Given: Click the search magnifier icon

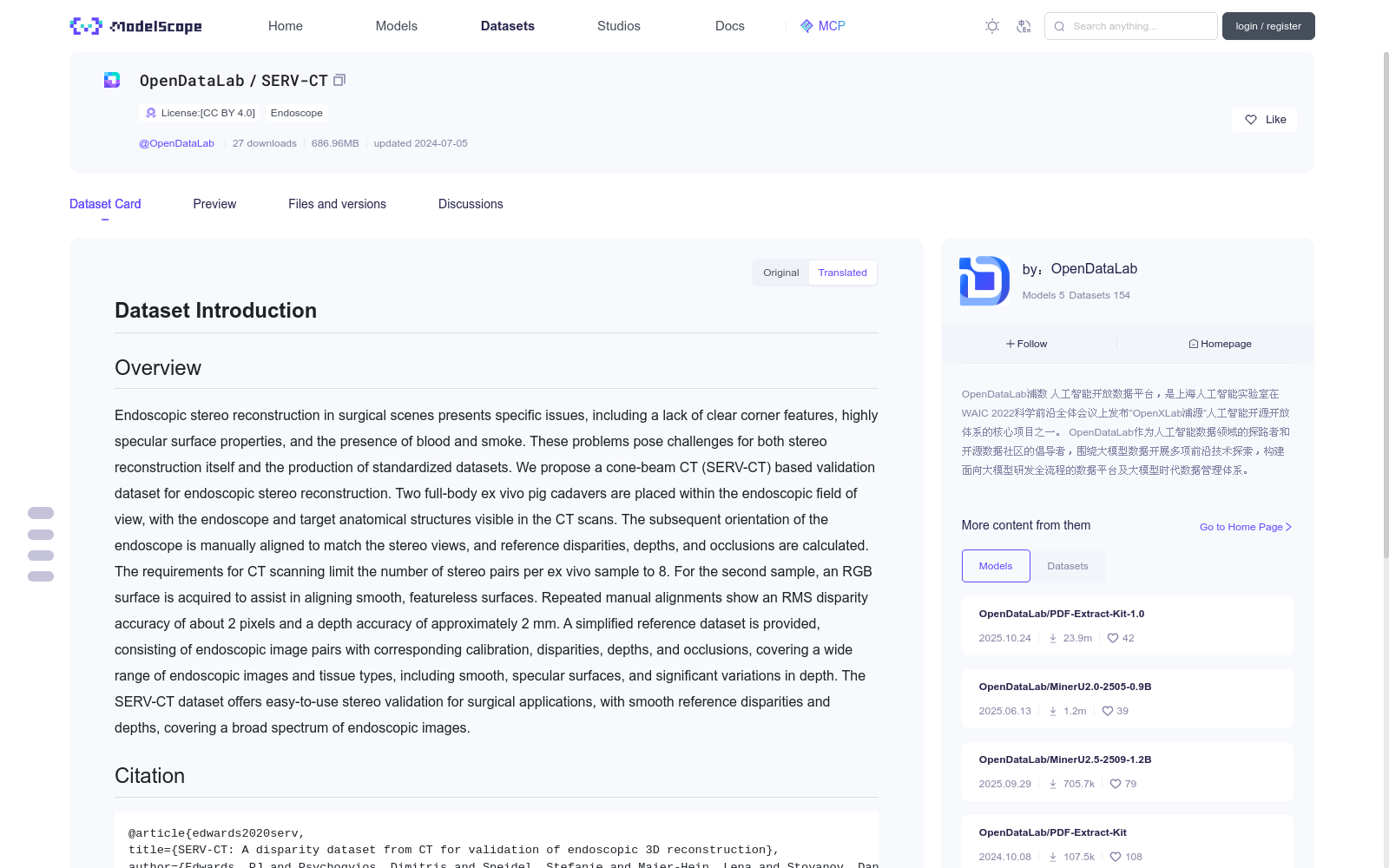Looking at the screenshot, I should coord(1059,26).
